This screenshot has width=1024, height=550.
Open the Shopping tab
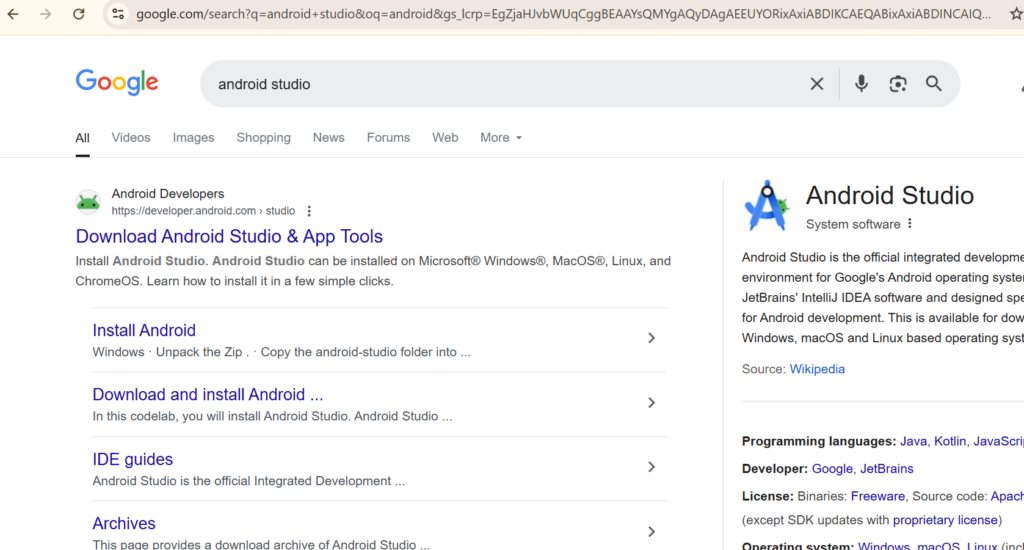pos(263,138)
